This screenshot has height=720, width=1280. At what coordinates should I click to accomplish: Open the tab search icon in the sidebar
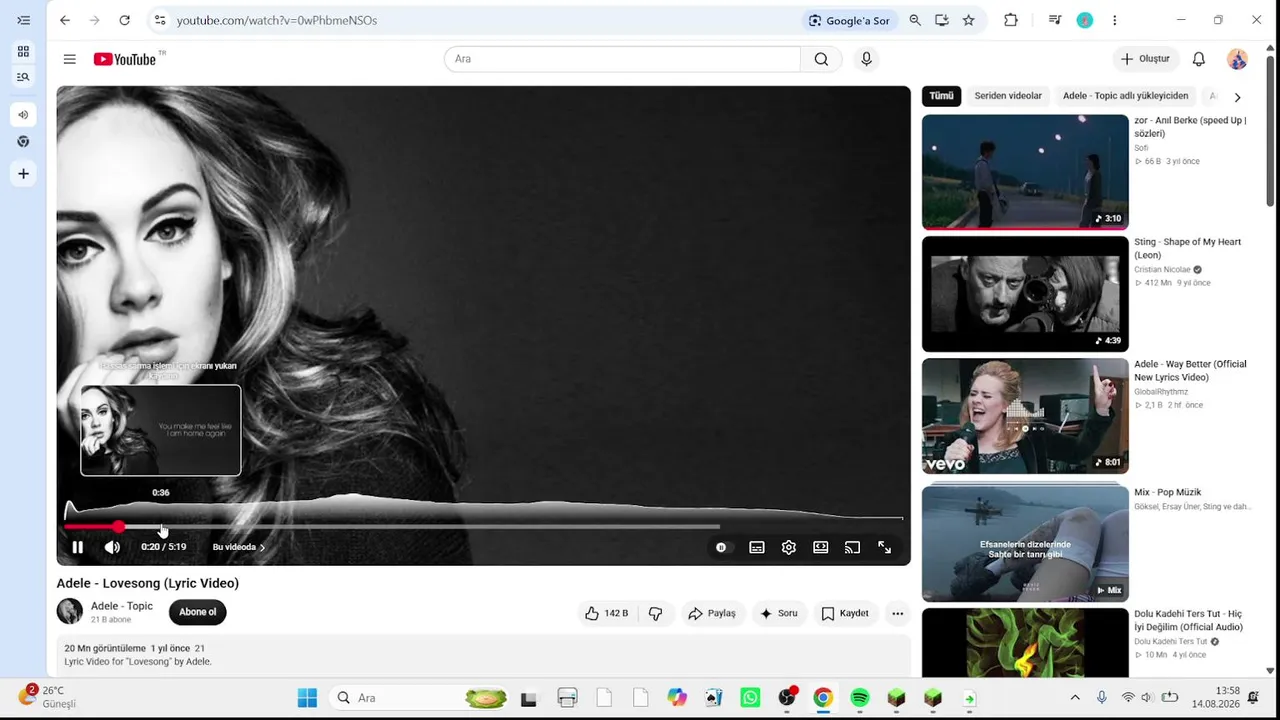tap(23, 77)
